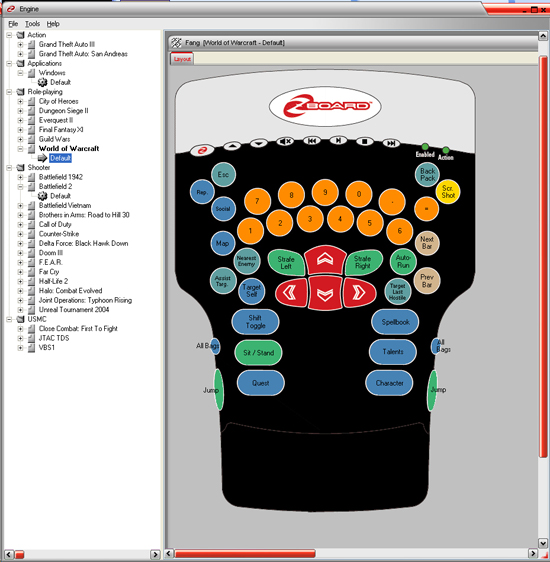Click the layout panel horizontal scrollbar thumb

(245, 554)
